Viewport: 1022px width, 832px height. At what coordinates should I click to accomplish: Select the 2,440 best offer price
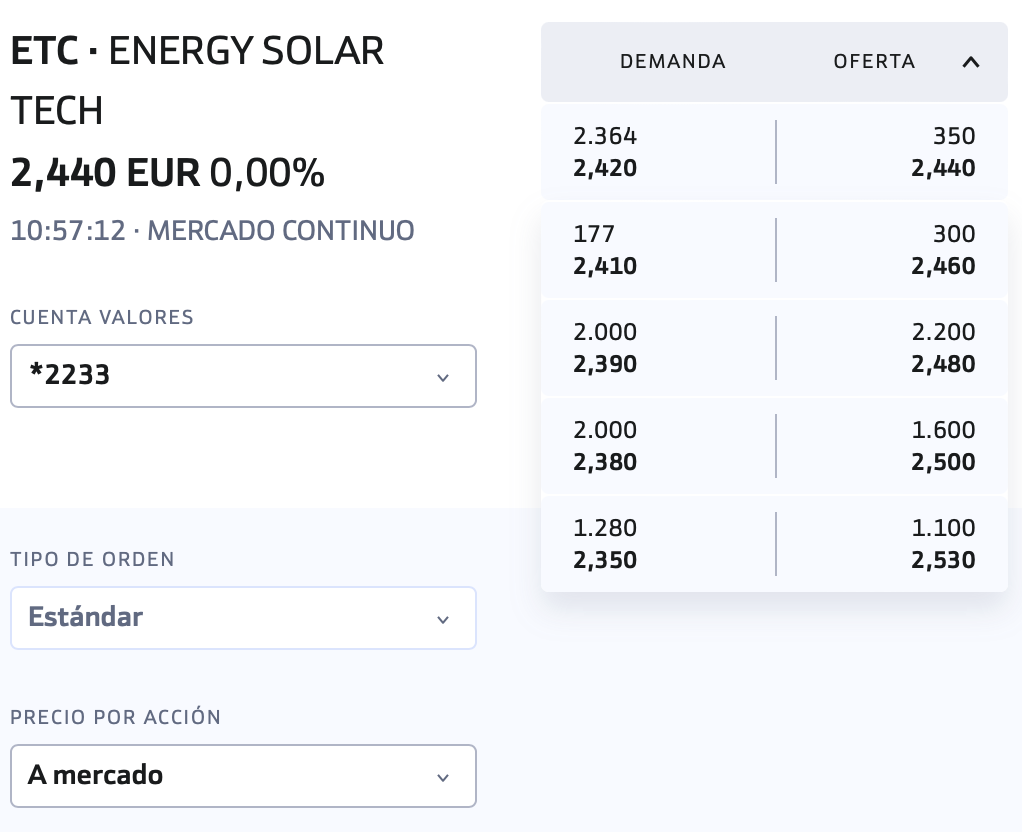[x=943, y=168]
